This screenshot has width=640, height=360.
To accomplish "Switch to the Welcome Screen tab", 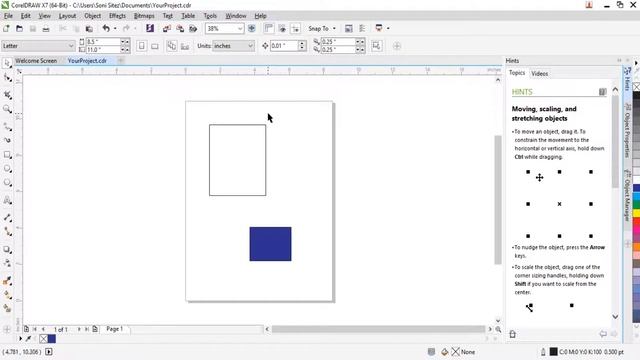I will (x=36, y=60).
